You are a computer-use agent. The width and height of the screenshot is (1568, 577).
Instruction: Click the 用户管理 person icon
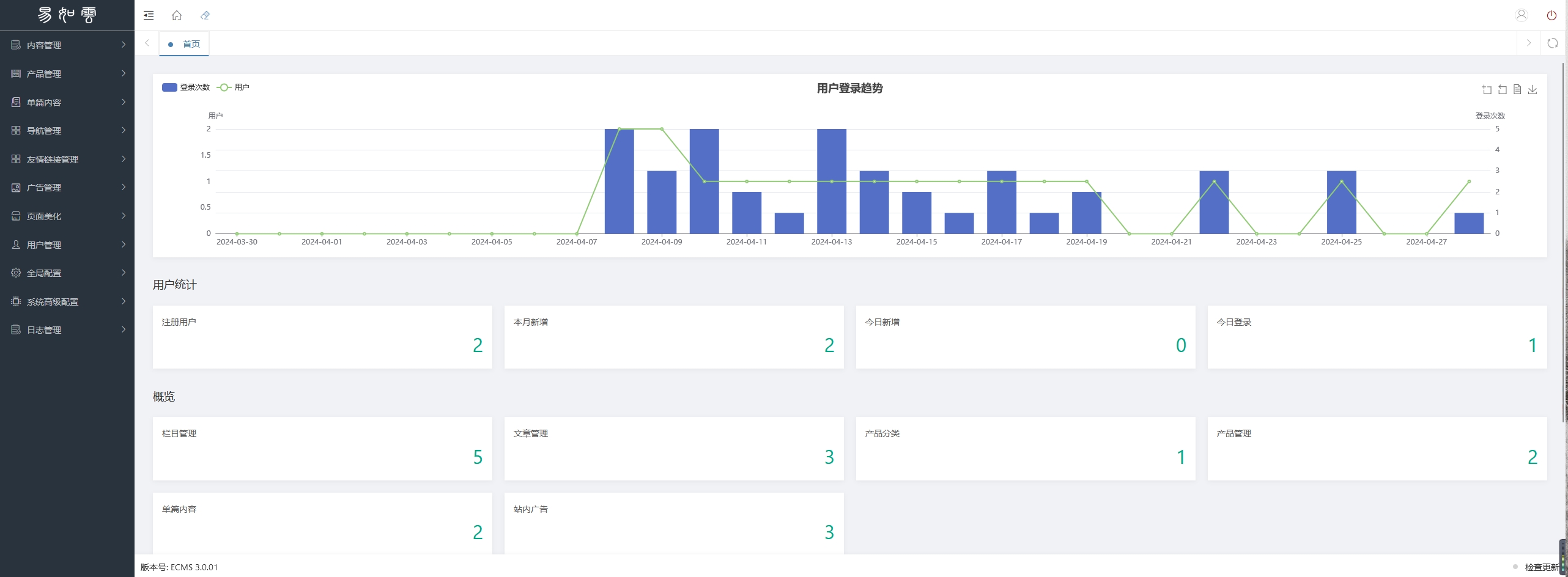point(16,244)
